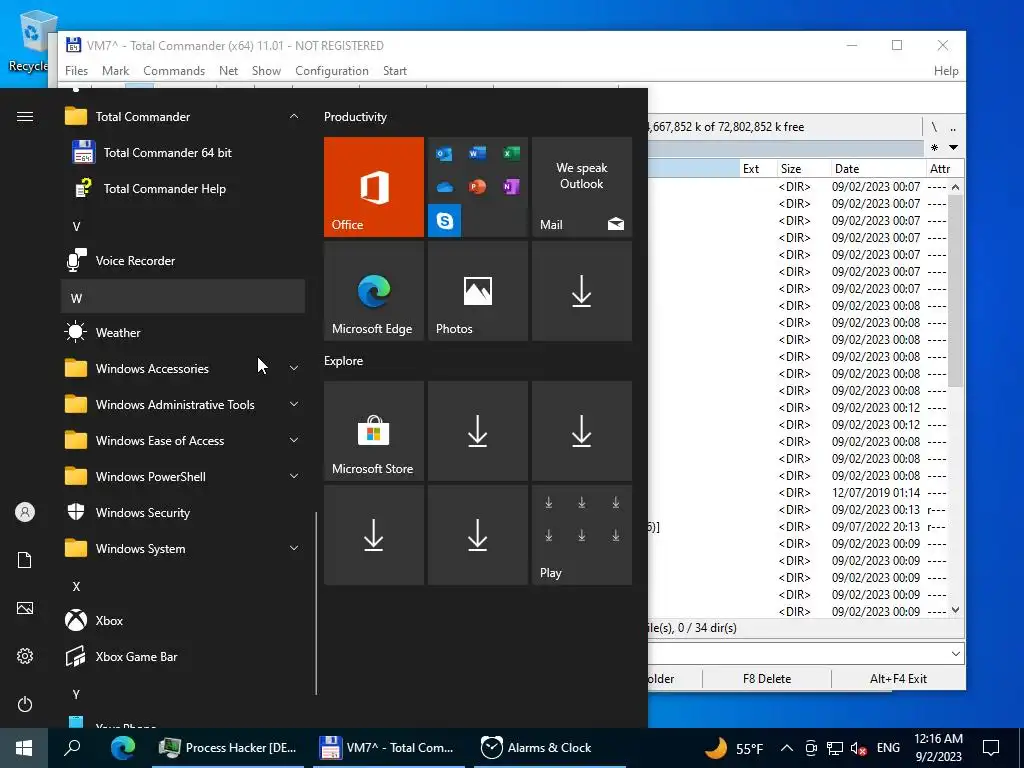Open the Show menu

266,71
